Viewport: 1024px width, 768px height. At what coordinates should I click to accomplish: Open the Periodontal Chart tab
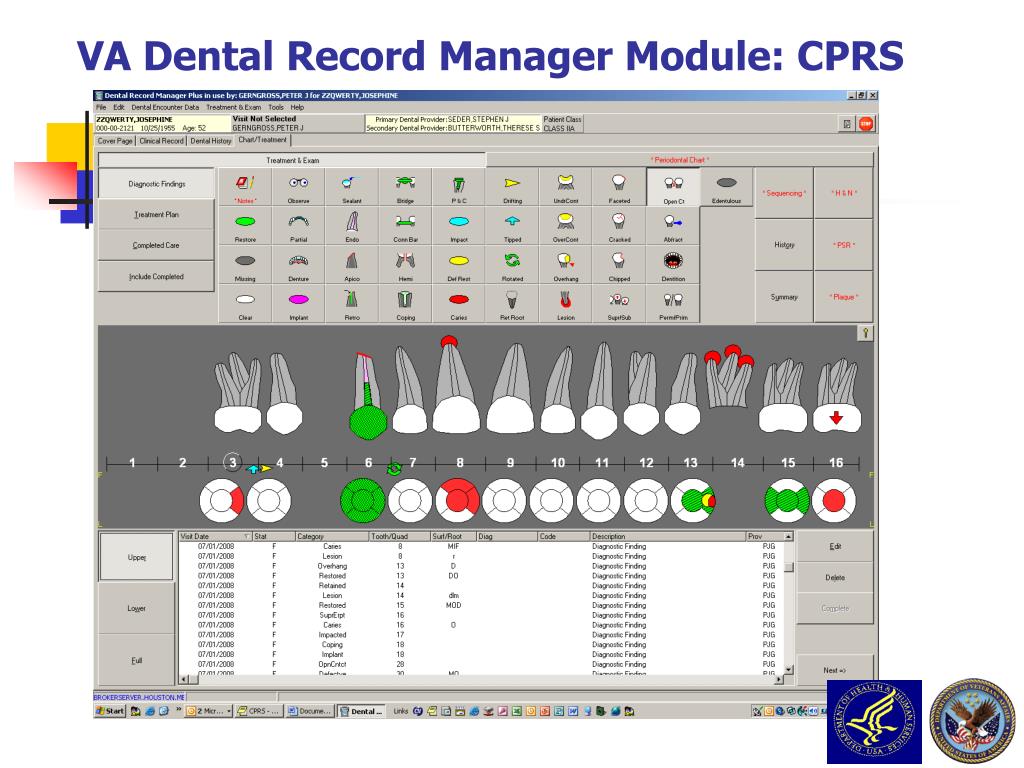point(680,160)
